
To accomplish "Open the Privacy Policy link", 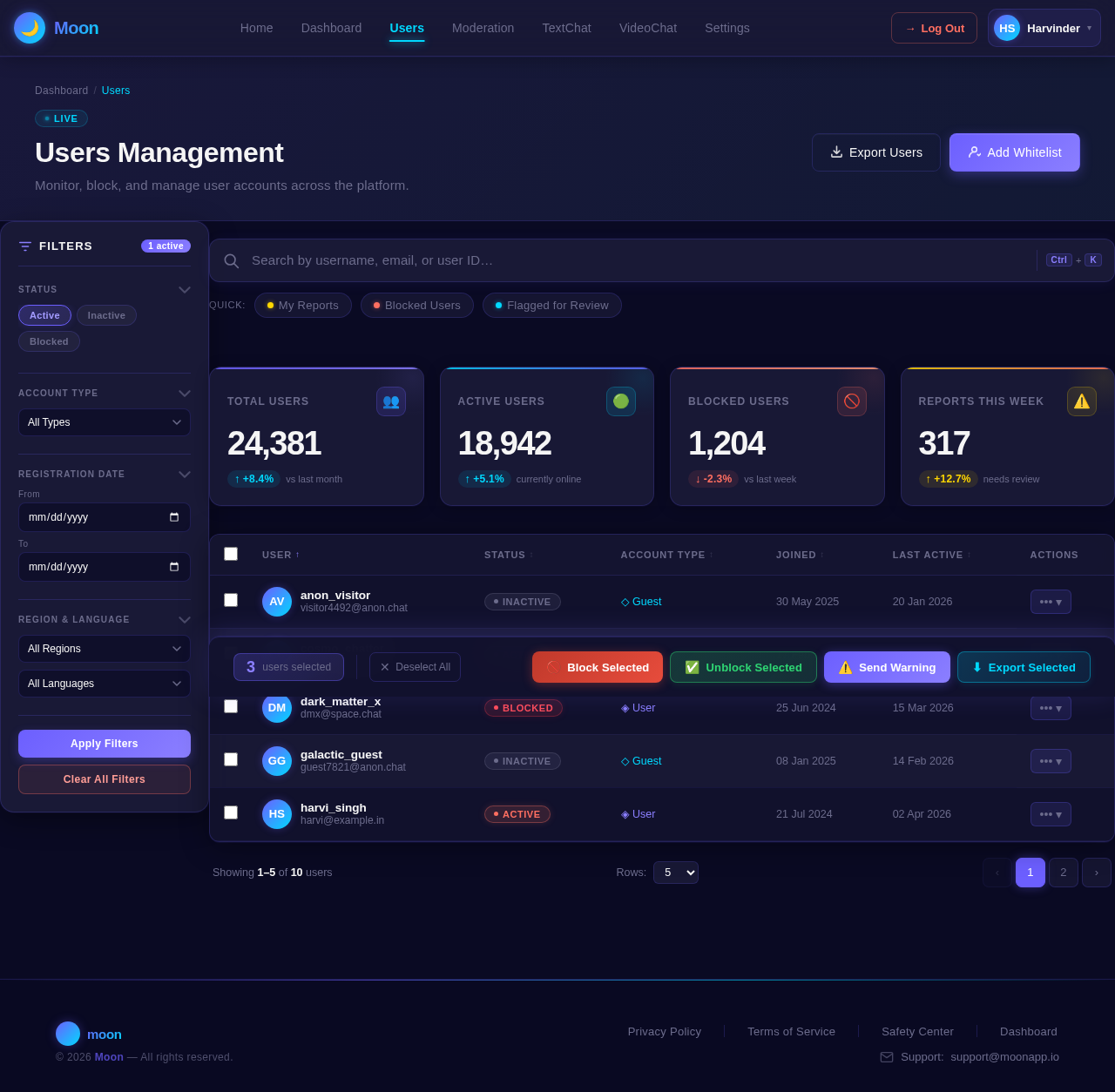I will (x=664, y=1031).
